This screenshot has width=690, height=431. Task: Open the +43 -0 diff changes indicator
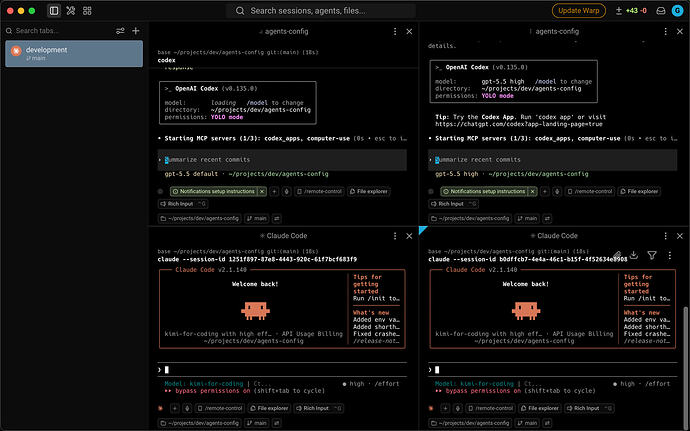pyautogui.click(x=631, y=11)
